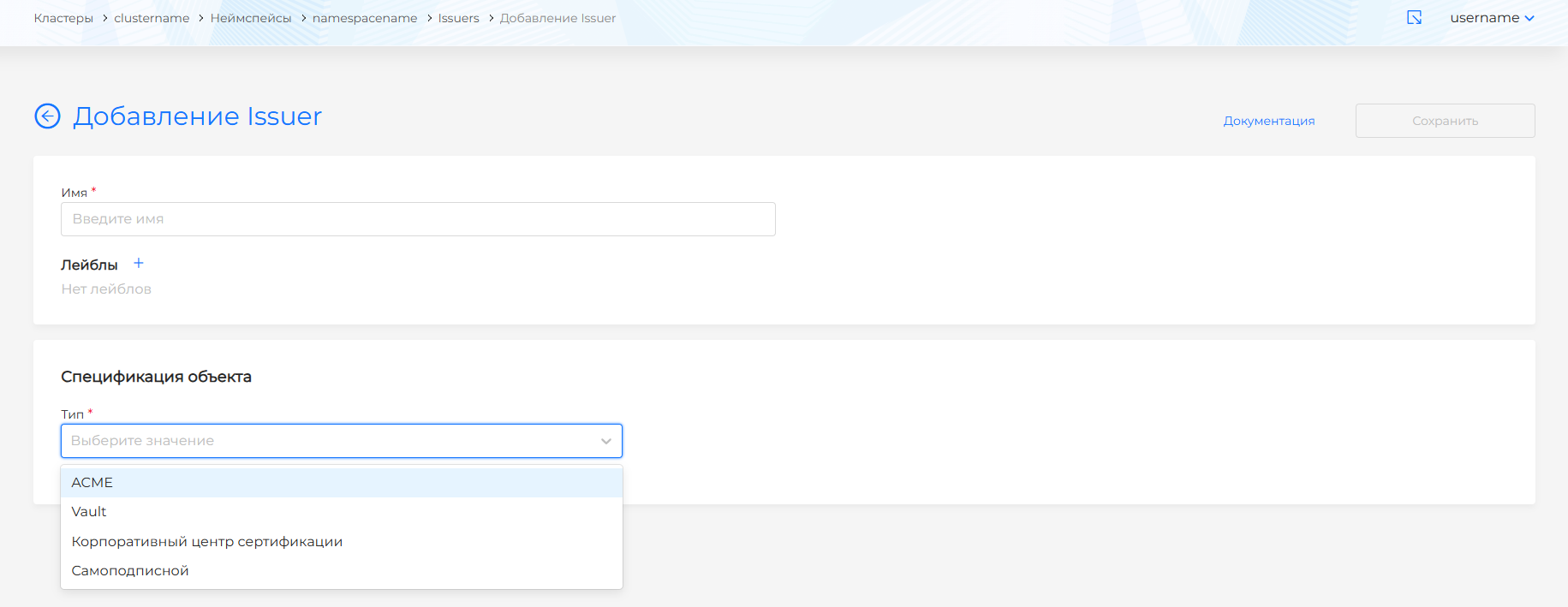Open the username account menu

click(1491, 18)
